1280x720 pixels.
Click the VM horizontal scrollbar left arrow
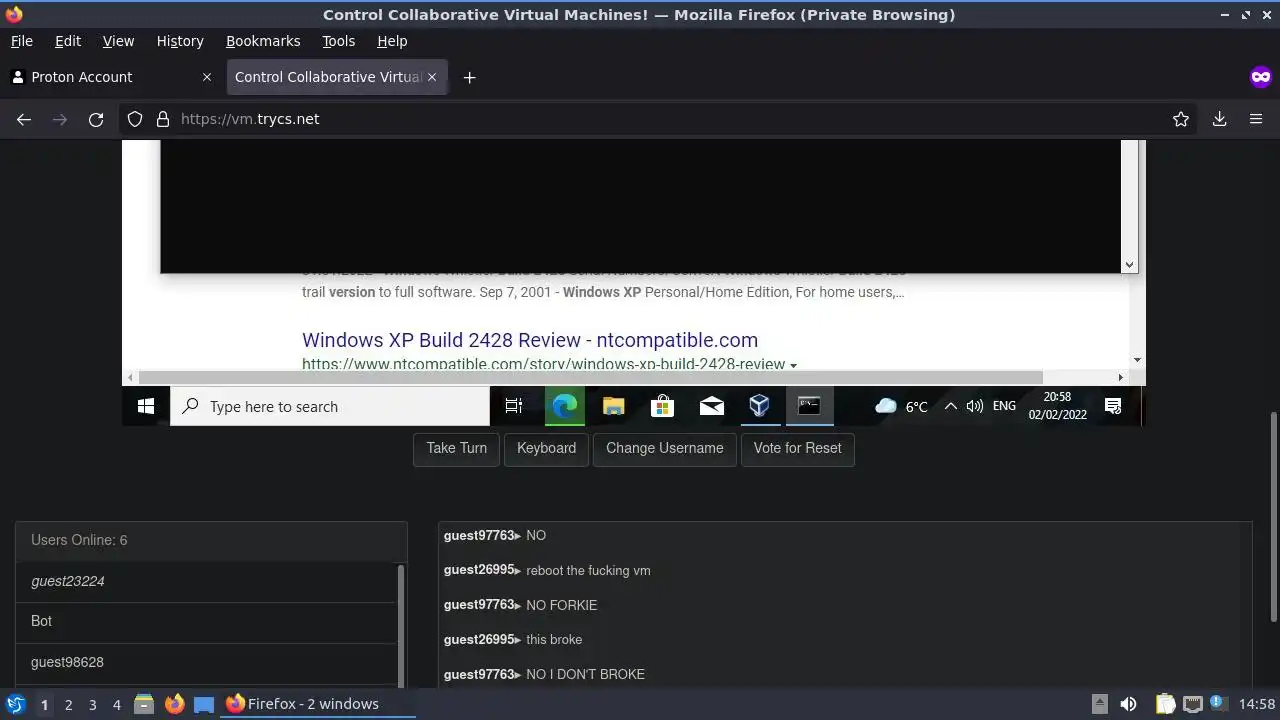tap(130, 377)
